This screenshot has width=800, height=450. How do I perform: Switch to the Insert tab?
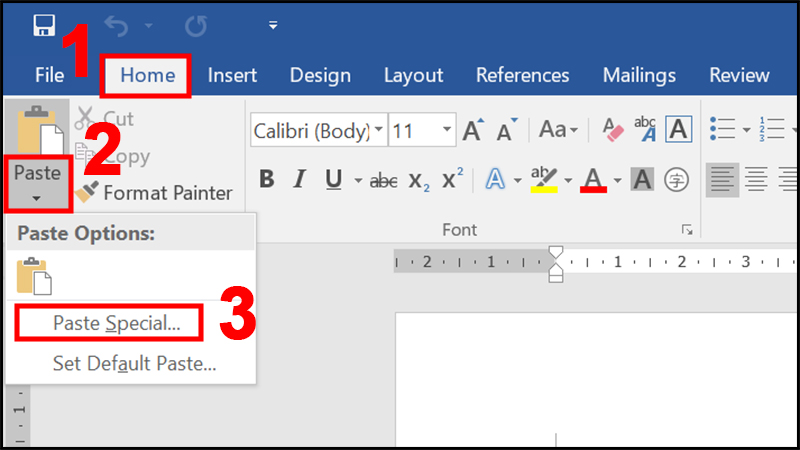pos(232,75)
